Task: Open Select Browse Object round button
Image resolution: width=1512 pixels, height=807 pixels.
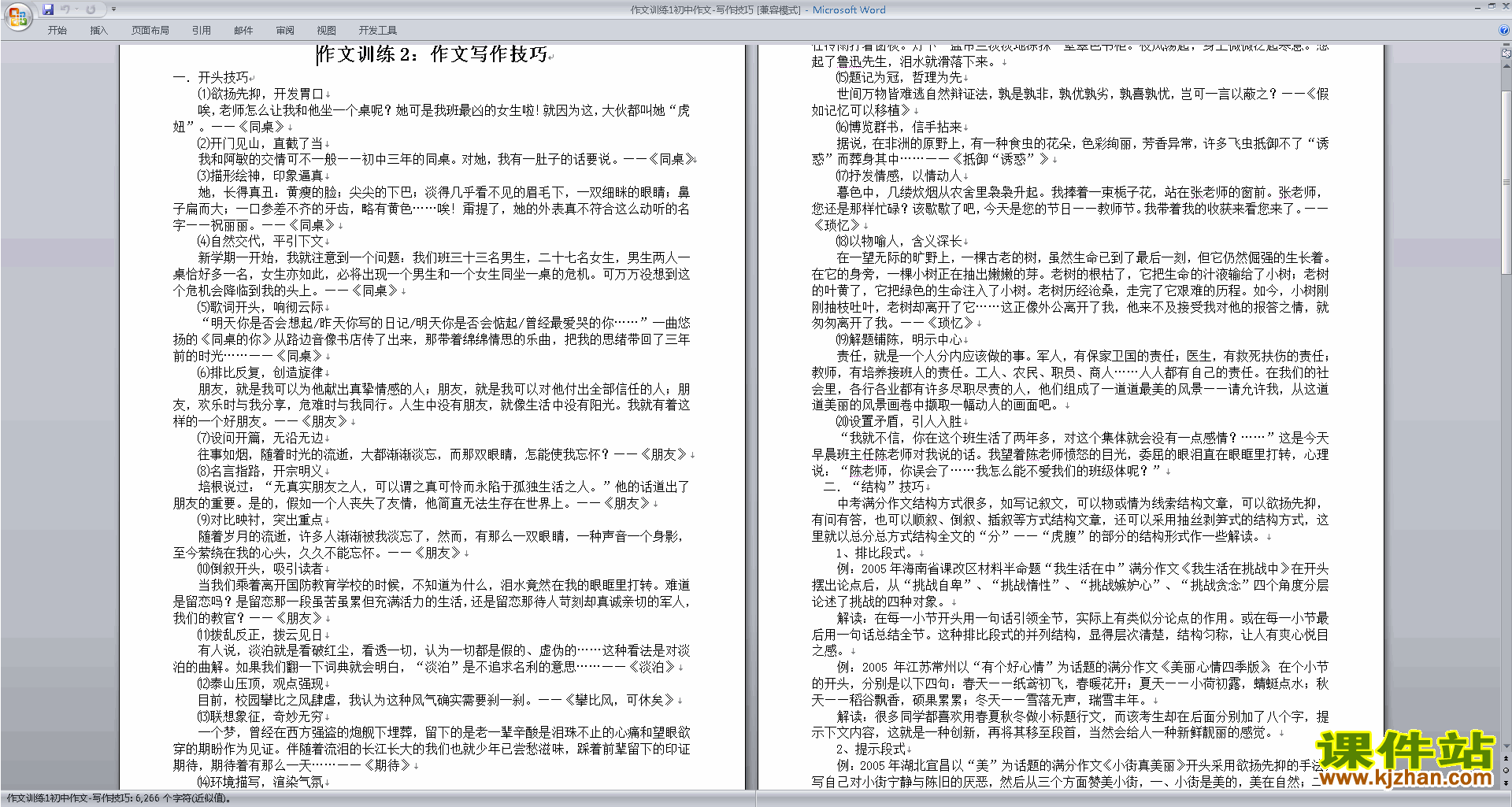Action: (1506, 771)
